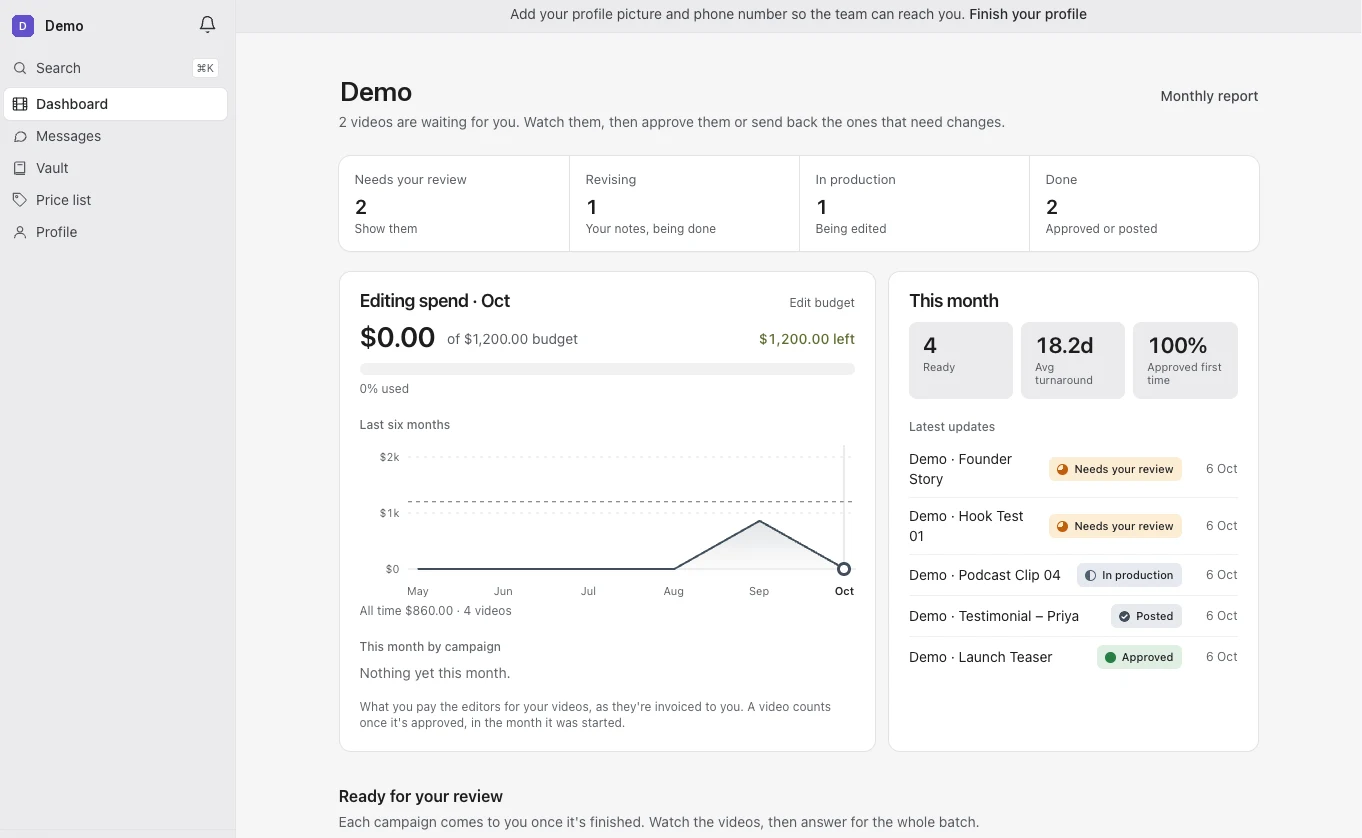Click the Search field in sidebar
Screen dimensions: 1362x838
pyautogui.click(x=116, y=68)
